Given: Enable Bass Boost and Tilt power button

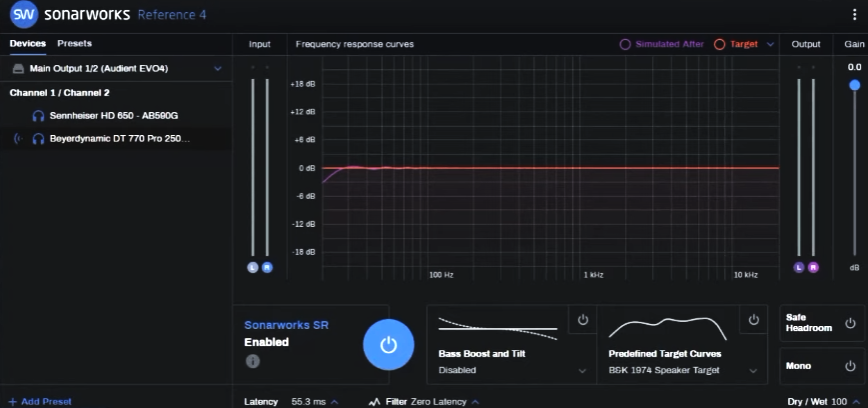Looking at the screenshot, I should [x=582, y=320].
